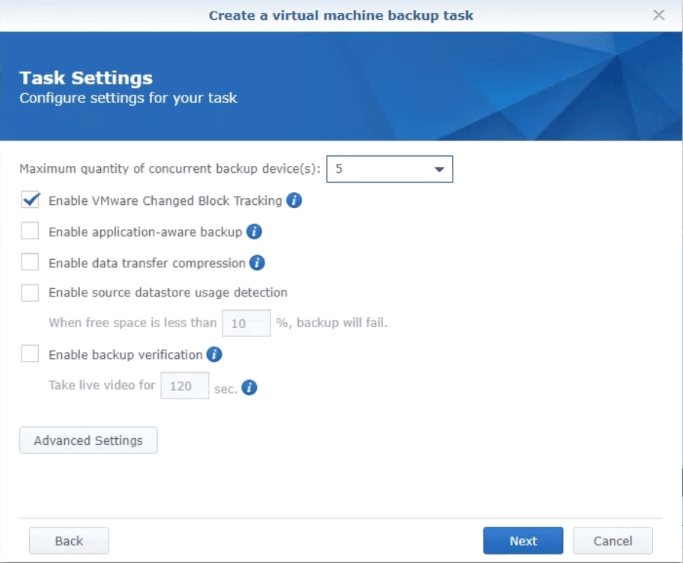Cancel the backup task wizard
Screen dimensions: 683x563
[612, 541]
